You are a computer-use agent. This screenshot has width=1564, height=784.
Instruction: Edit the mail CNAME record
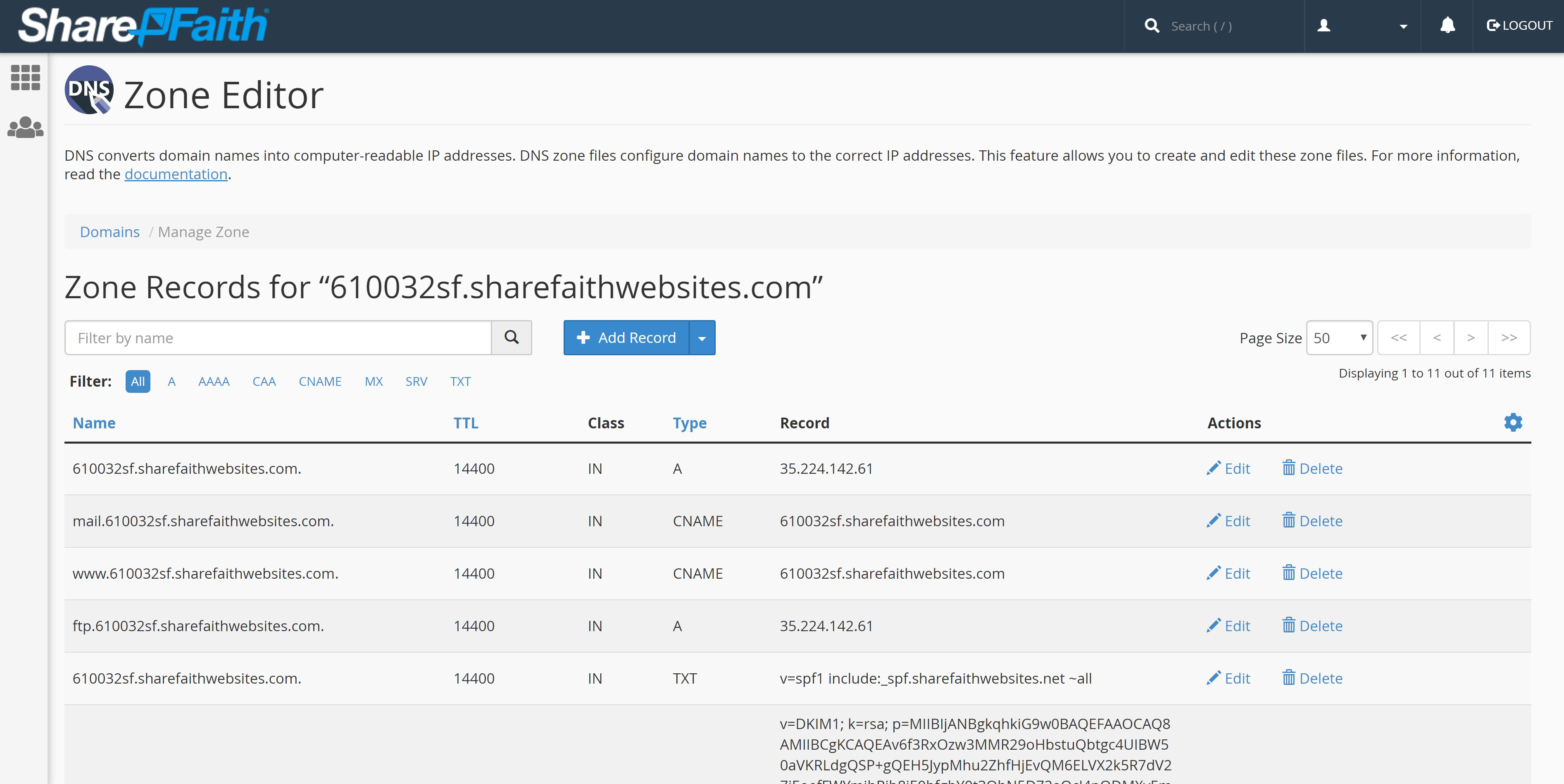coord(1228,520)
